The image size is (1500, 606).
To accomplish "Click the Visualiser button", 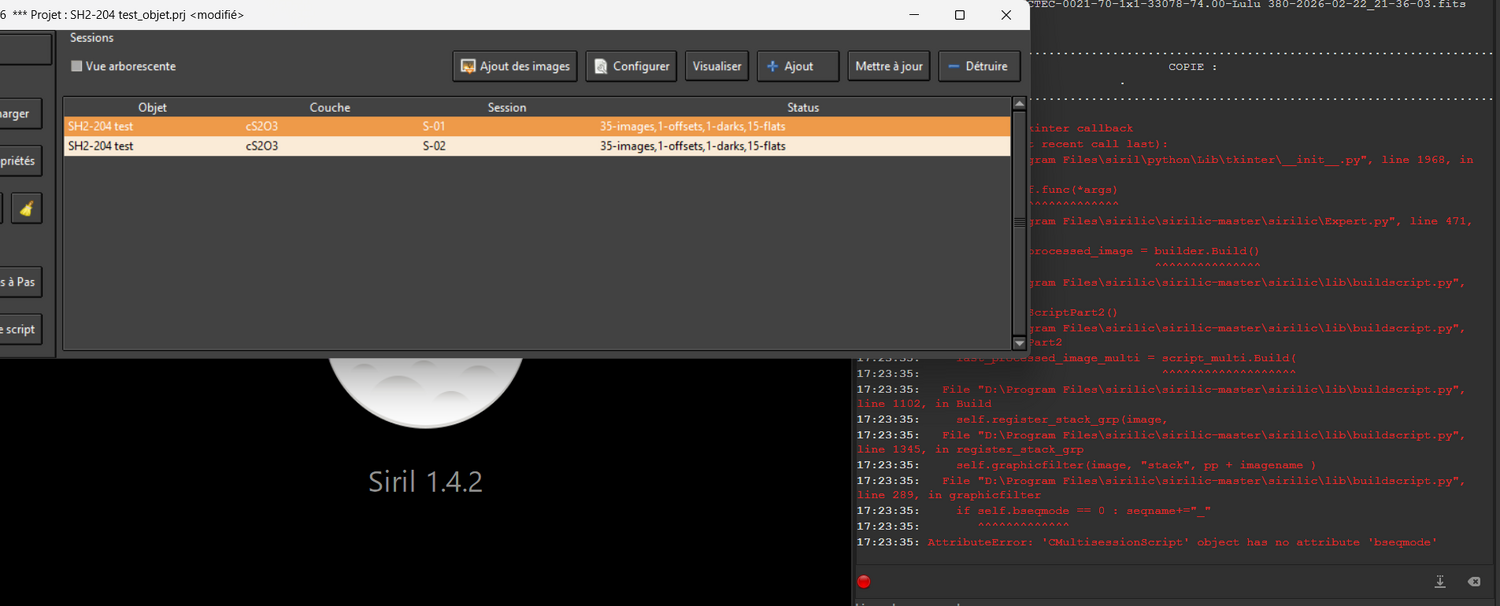I will 717,66.
